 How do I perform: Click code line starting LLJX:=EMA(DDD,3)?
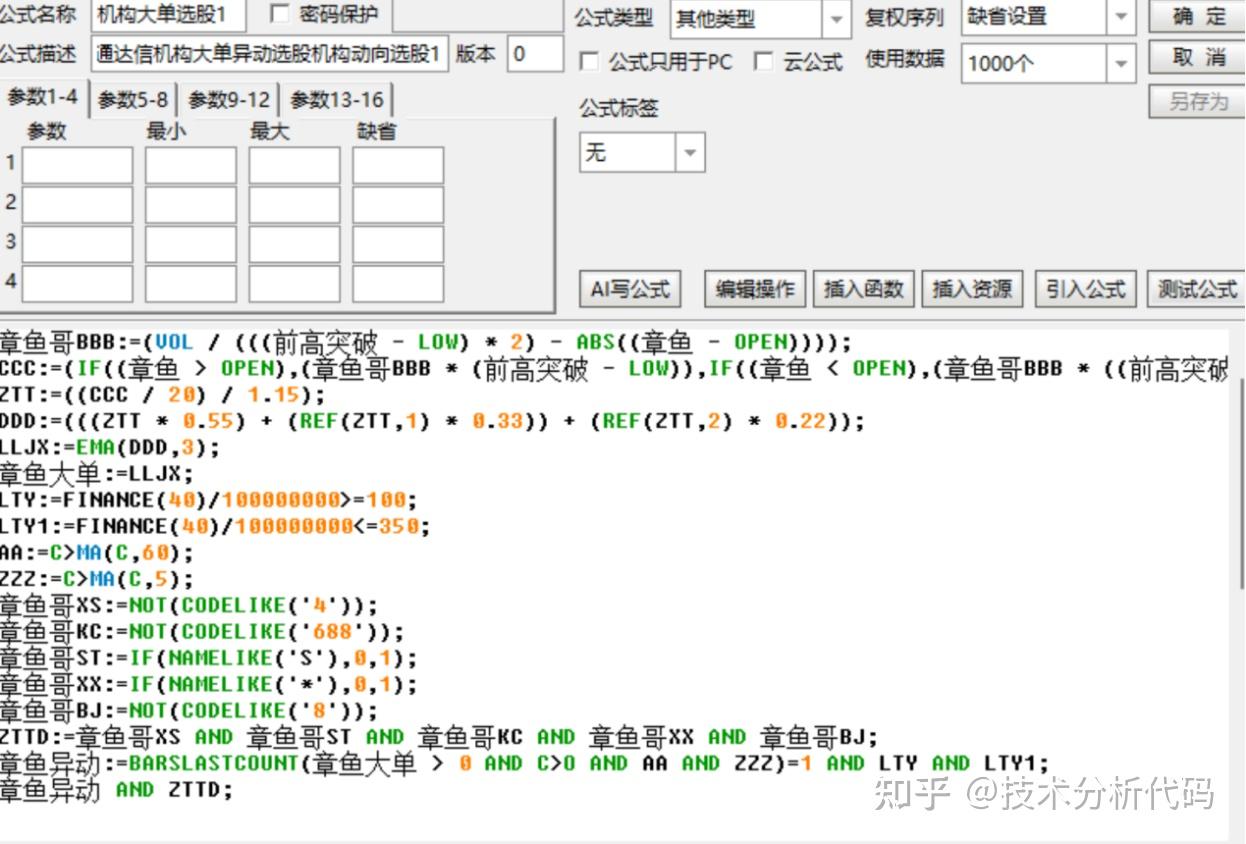click(x=109, y=447)
